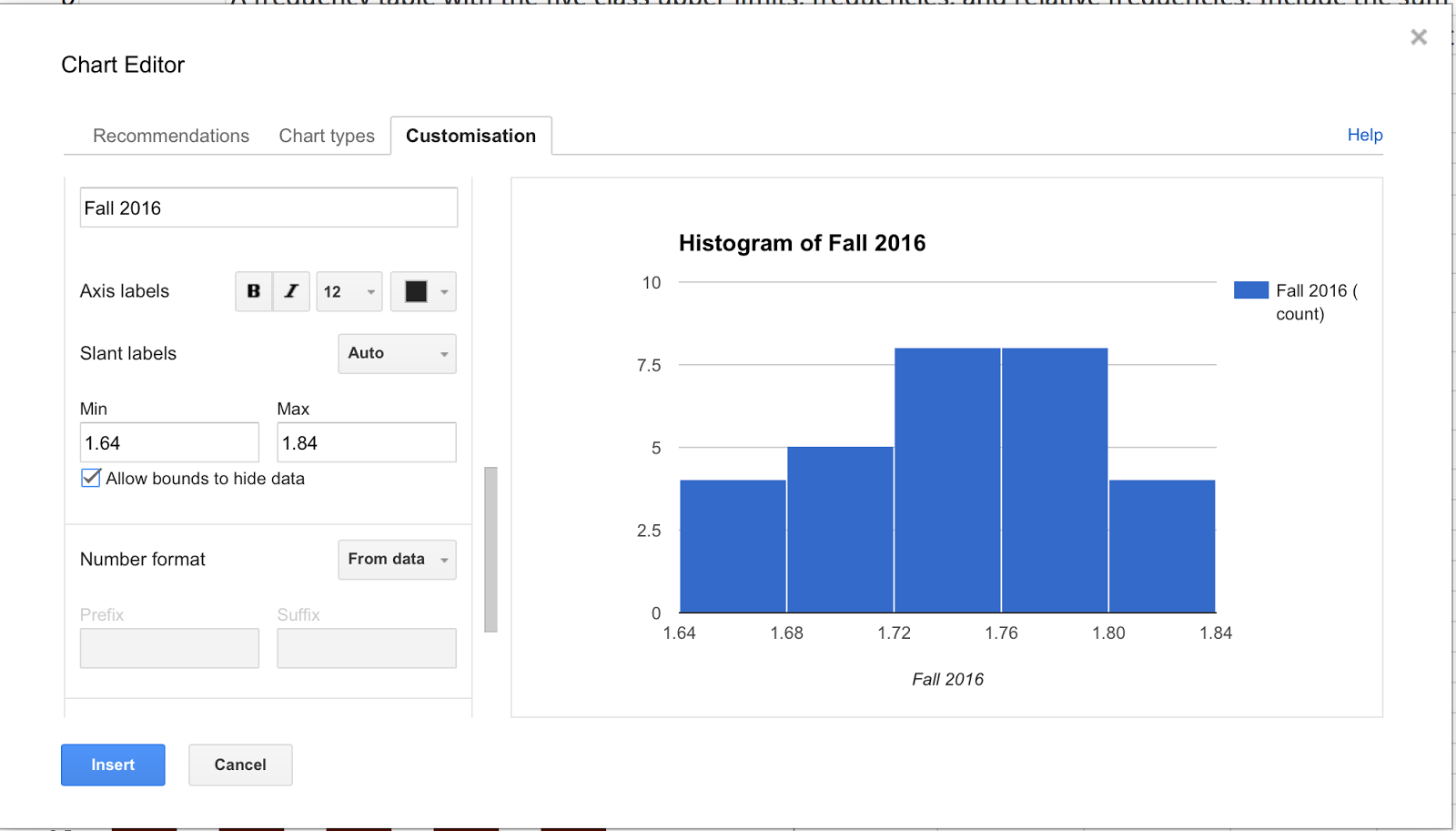Click the Prefix input field
Screen dimensions: 1456x831
[168, 647]
